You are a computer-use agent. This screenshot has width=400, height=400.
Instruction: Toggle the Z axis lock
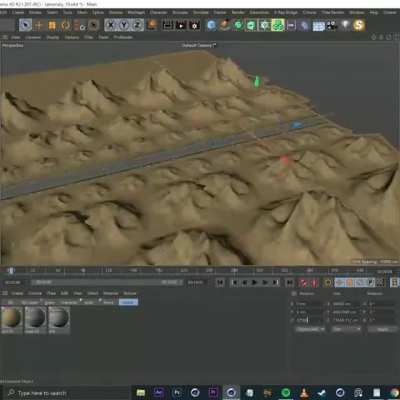pyautogui.click(x=137, y=25)
